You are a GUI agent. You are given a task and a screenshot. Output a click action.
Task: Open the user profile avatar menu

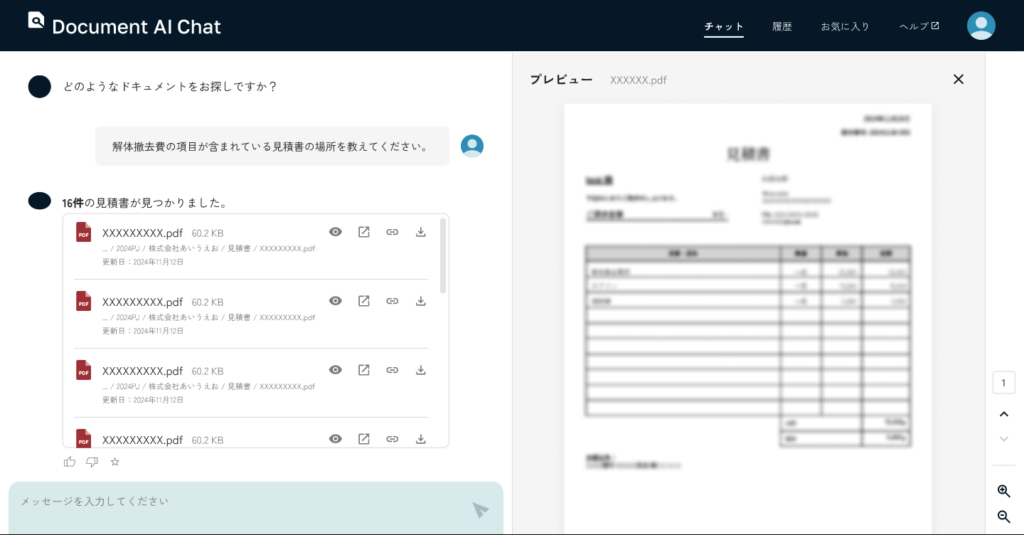[x=981, y=26]
